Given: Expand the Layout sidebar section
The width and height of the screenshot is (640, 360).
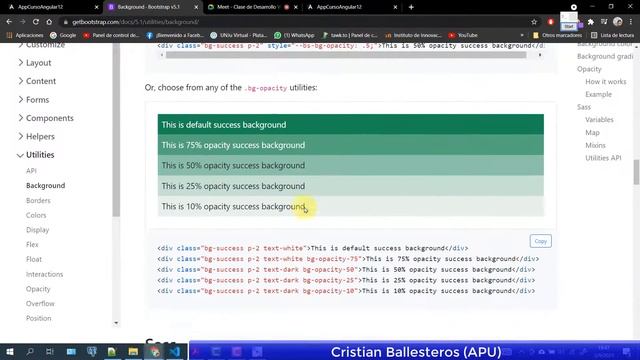Looking at the screenshot, I should [35, 62].
